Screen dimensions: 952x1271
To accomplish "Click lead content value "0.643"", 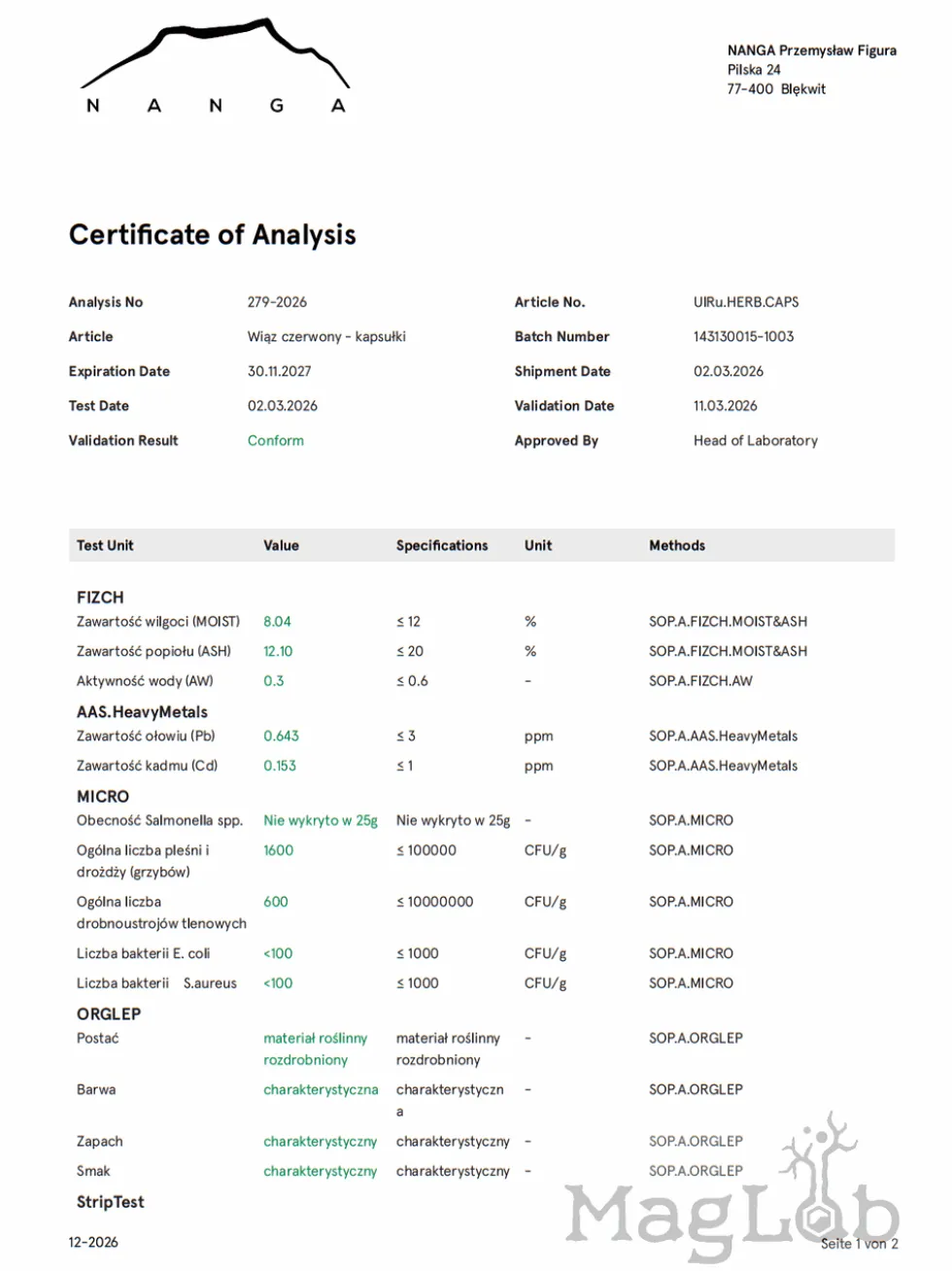I will (x=281, y=737).
